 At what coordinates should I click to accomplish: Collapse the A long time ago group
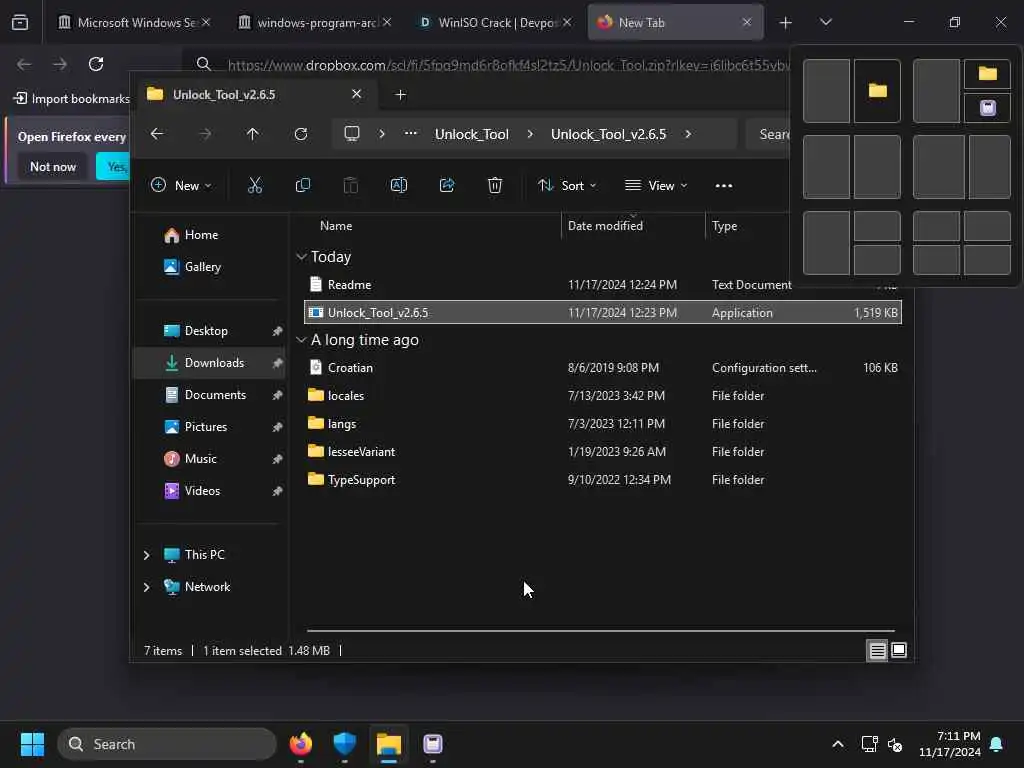[x=301, y=340]
